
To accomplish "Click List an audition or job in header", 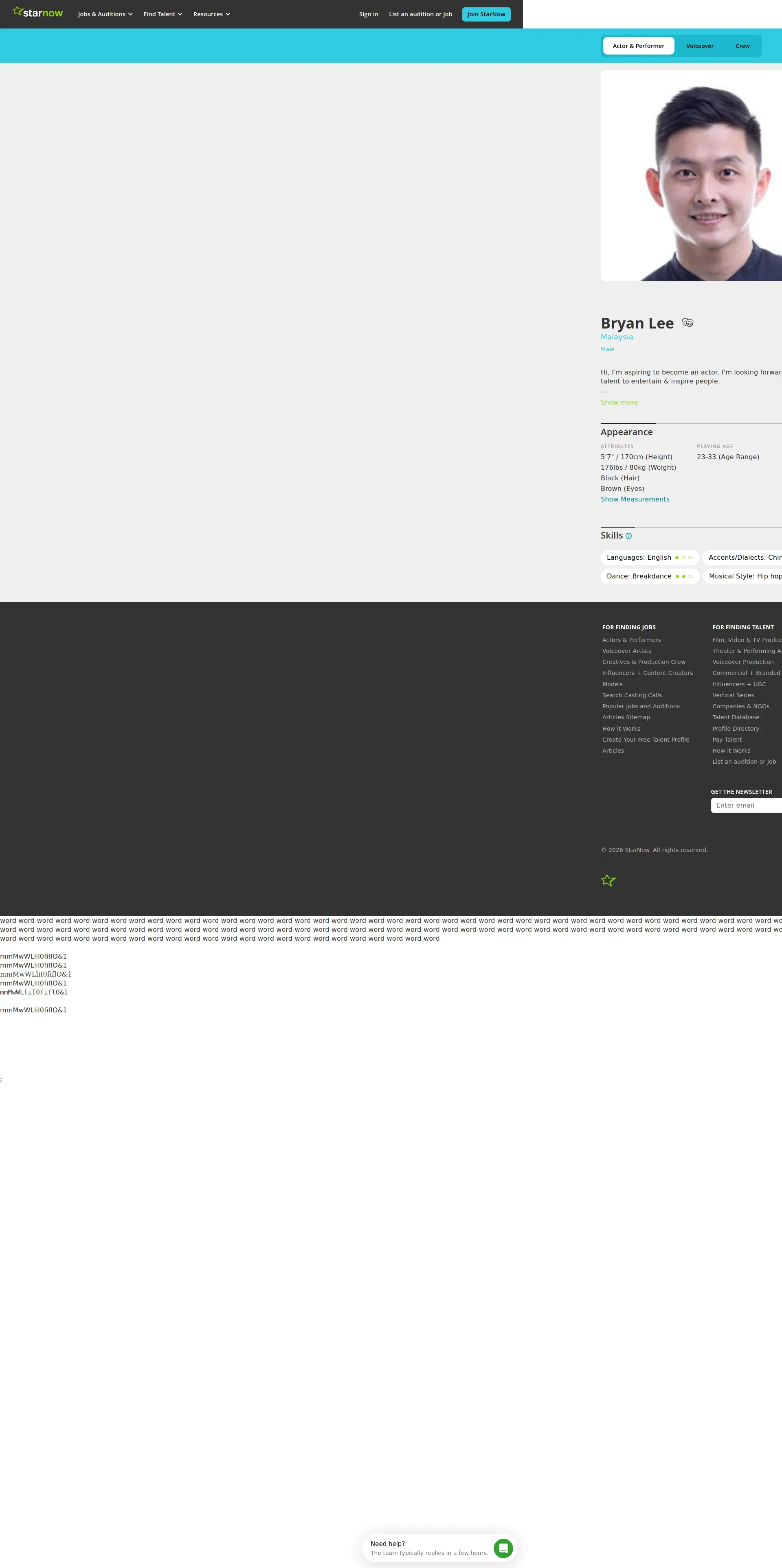I will click(420, 14).
